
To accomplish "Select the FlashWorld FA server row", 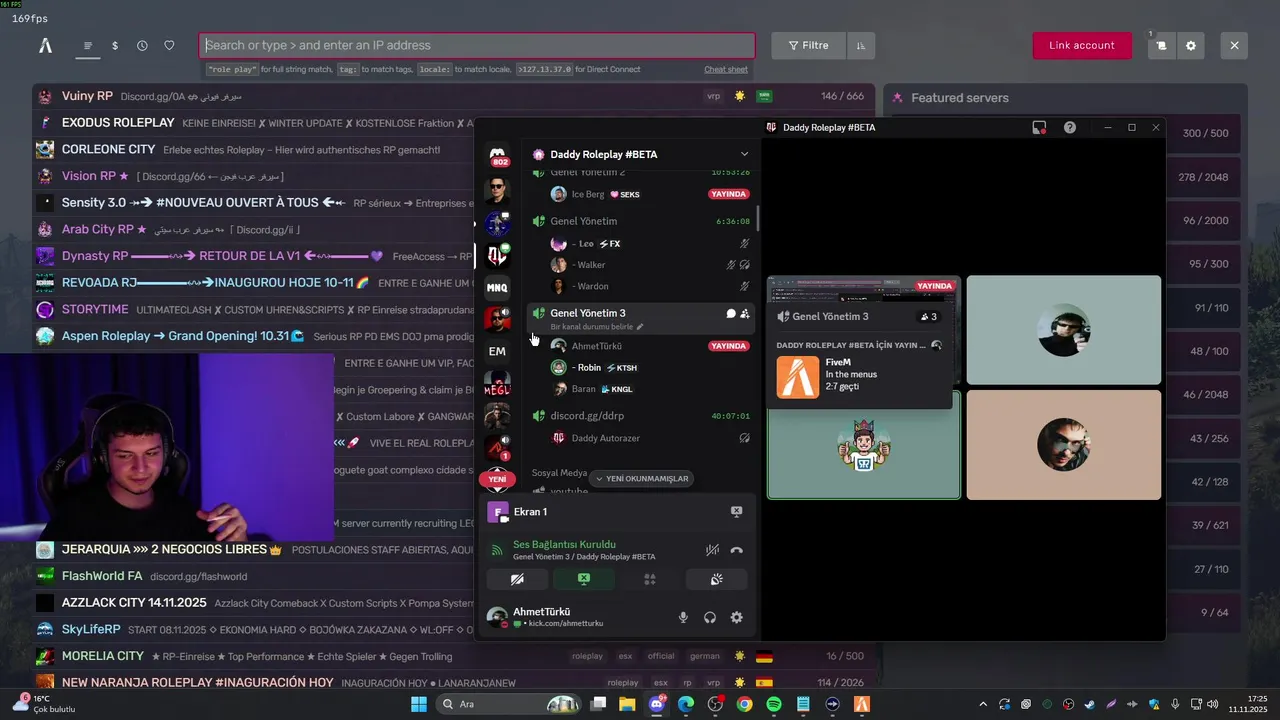I will click(x=253, y=576).
